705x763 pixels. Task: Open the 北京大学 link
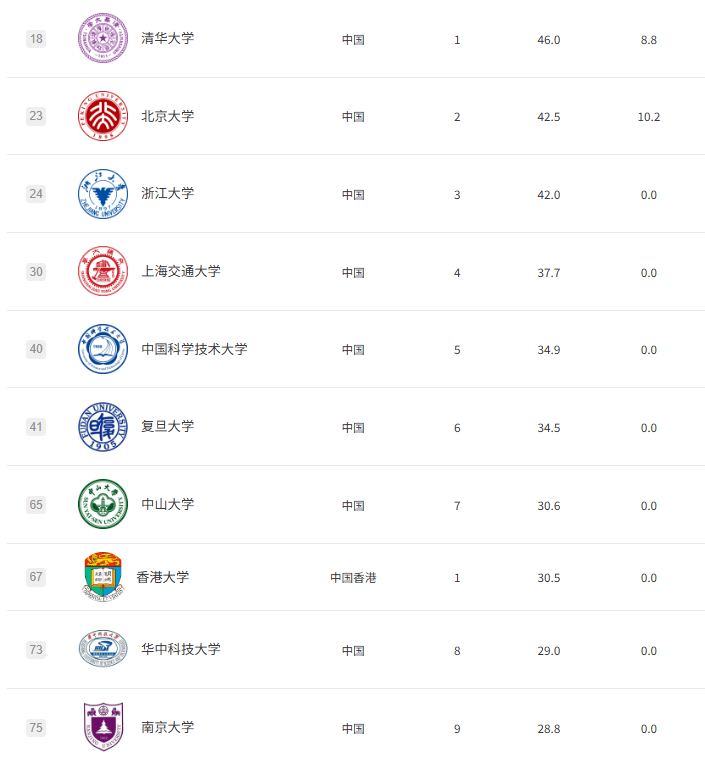click(167, 116)
